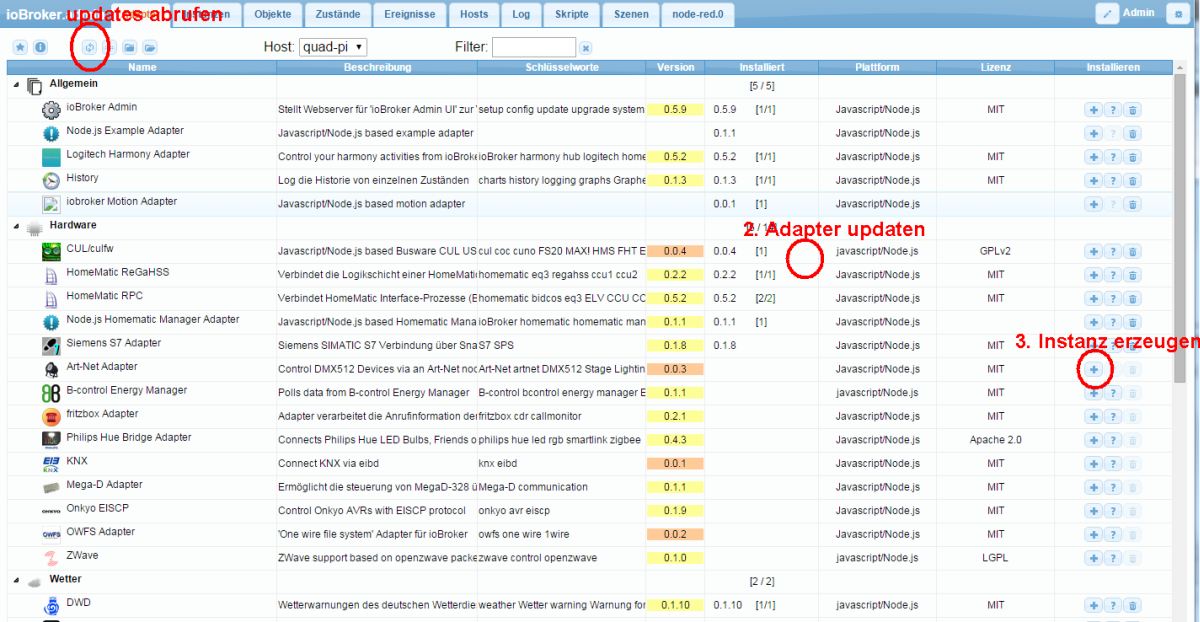The image size is (1200, 622).
Task: Open the Szenen tab
Action: (631, 14)
